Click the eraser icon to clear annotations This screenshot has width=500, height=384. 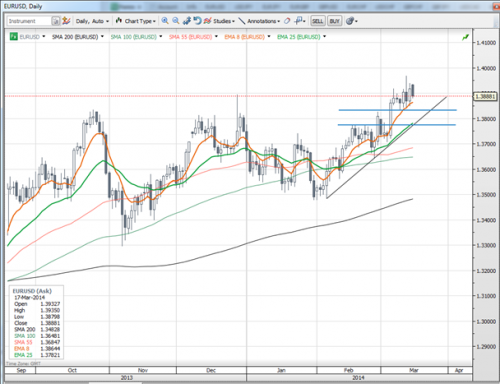(x=287, y=21)
